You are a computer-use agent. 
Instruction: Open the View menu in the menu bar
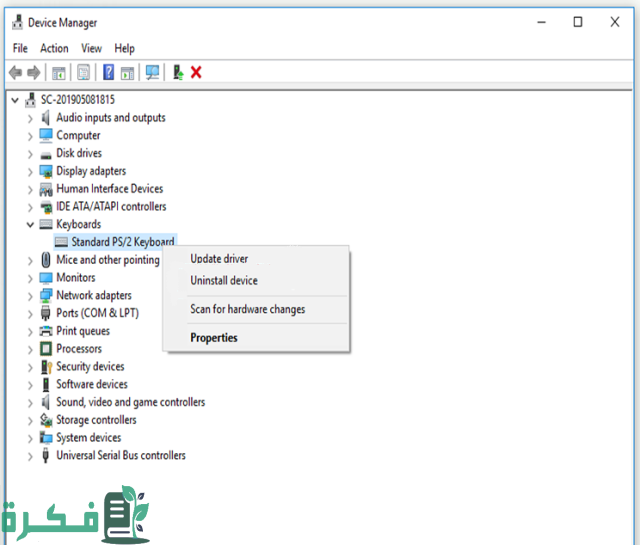91,48
